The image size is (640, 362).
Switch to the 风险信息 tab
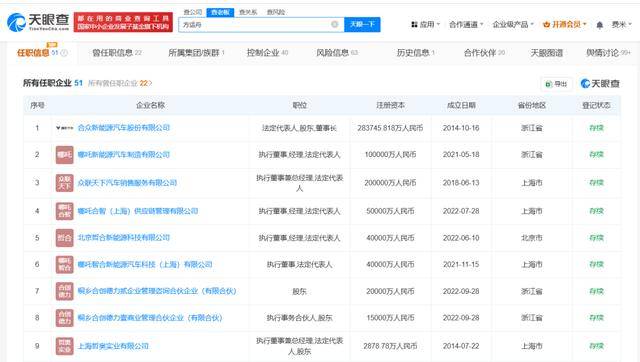(337, 53)
